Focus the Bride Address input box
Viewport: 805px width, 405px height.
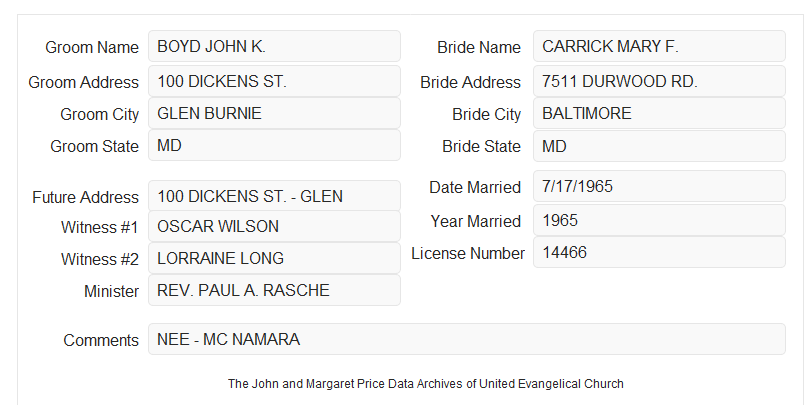pyautogui.click(x=659, y=81)
